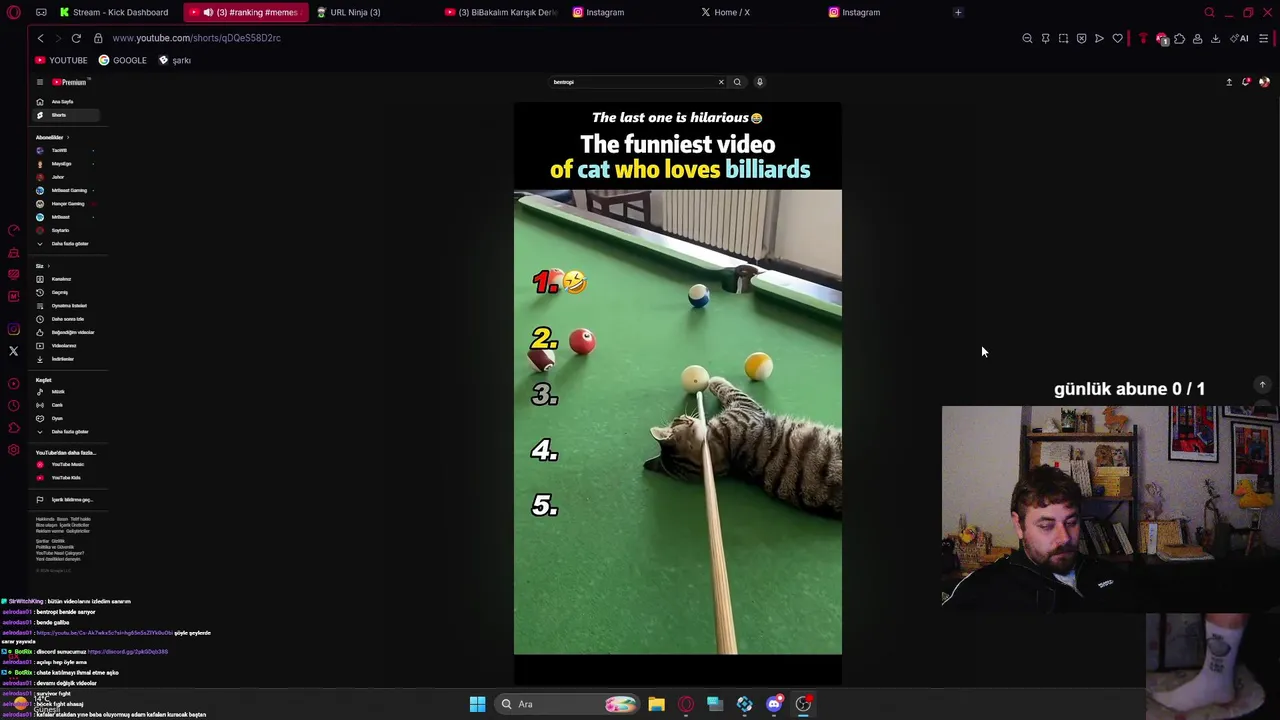Open the GOOGLE bookmark
This screenshot has height=720, width=1280.
122,60
